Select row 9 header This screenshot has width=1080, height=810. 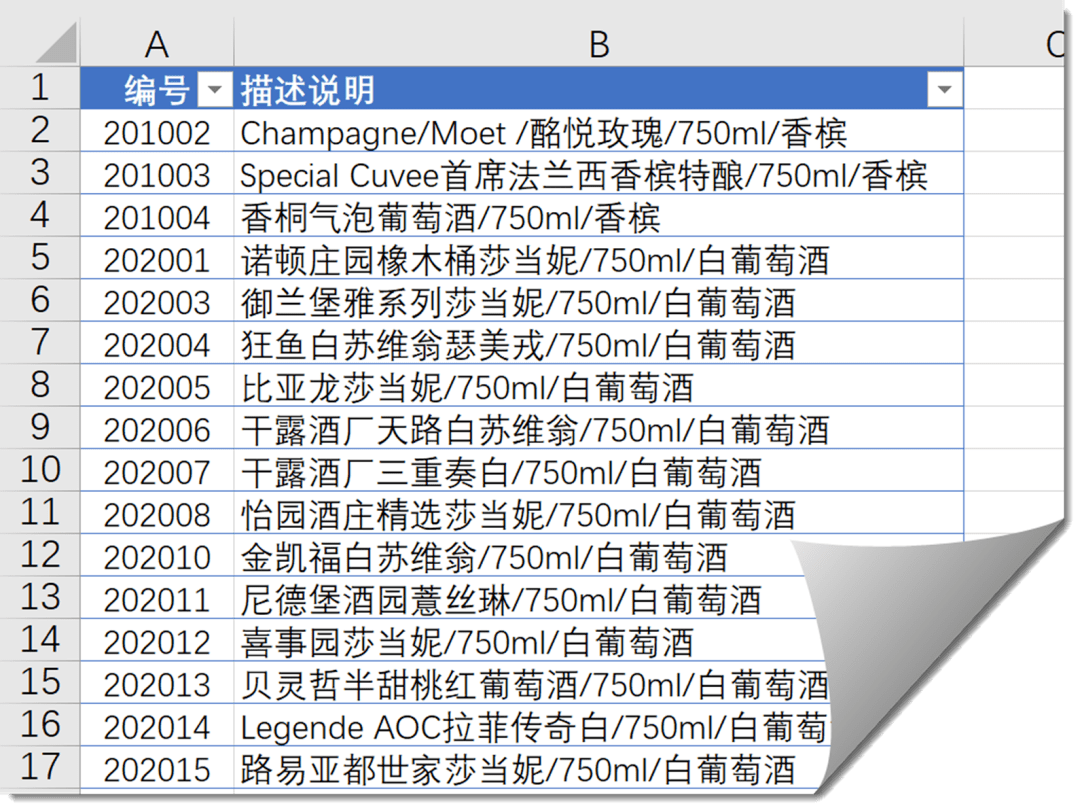(x=40, y=428)
